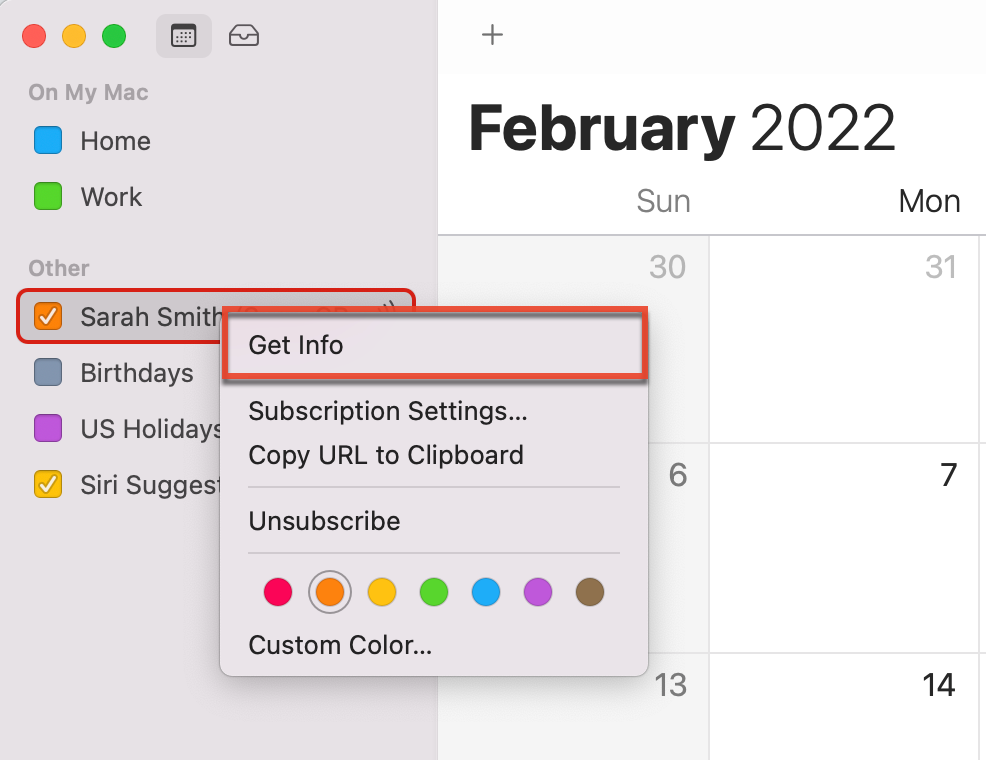
Task: Click the gray Birthdays calendar icon
Action: point(45,373)
